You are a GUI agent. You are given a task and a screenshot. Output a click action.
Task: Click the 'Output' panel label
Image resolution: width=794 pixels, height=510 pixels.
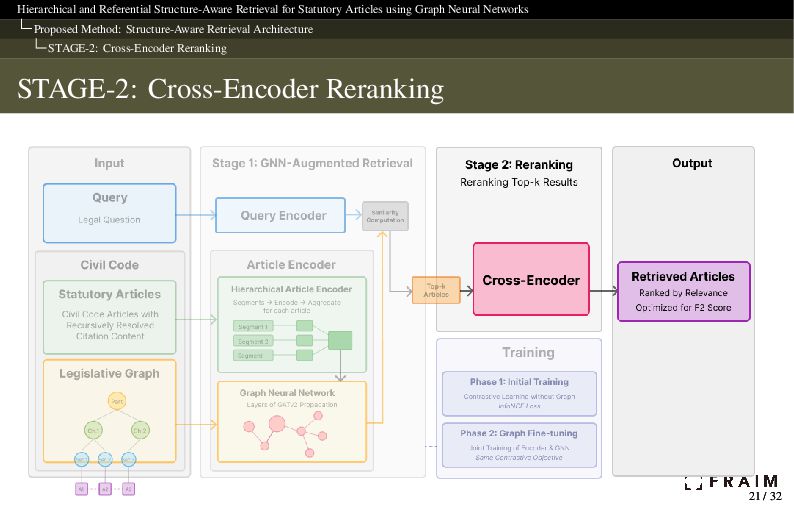[692, 163]
